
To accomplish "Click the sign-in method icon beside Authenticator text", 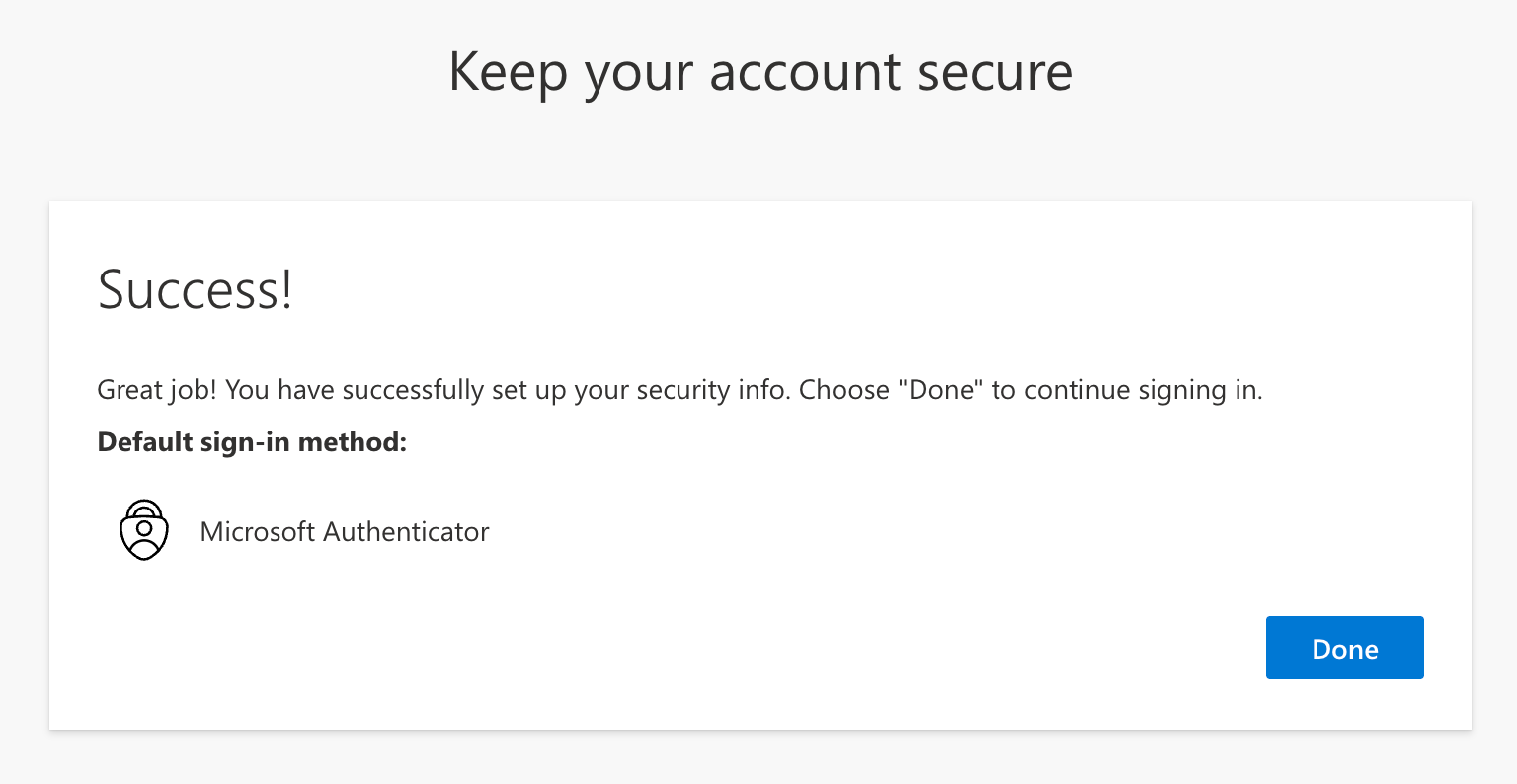I will [x=144, y=530].
